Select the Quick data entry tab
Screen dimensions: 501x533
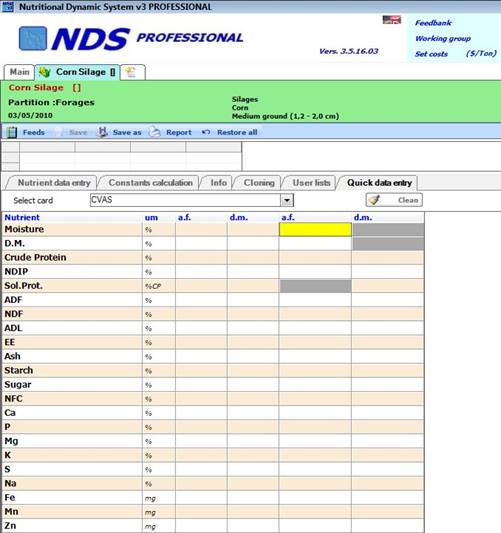[379, 183]
